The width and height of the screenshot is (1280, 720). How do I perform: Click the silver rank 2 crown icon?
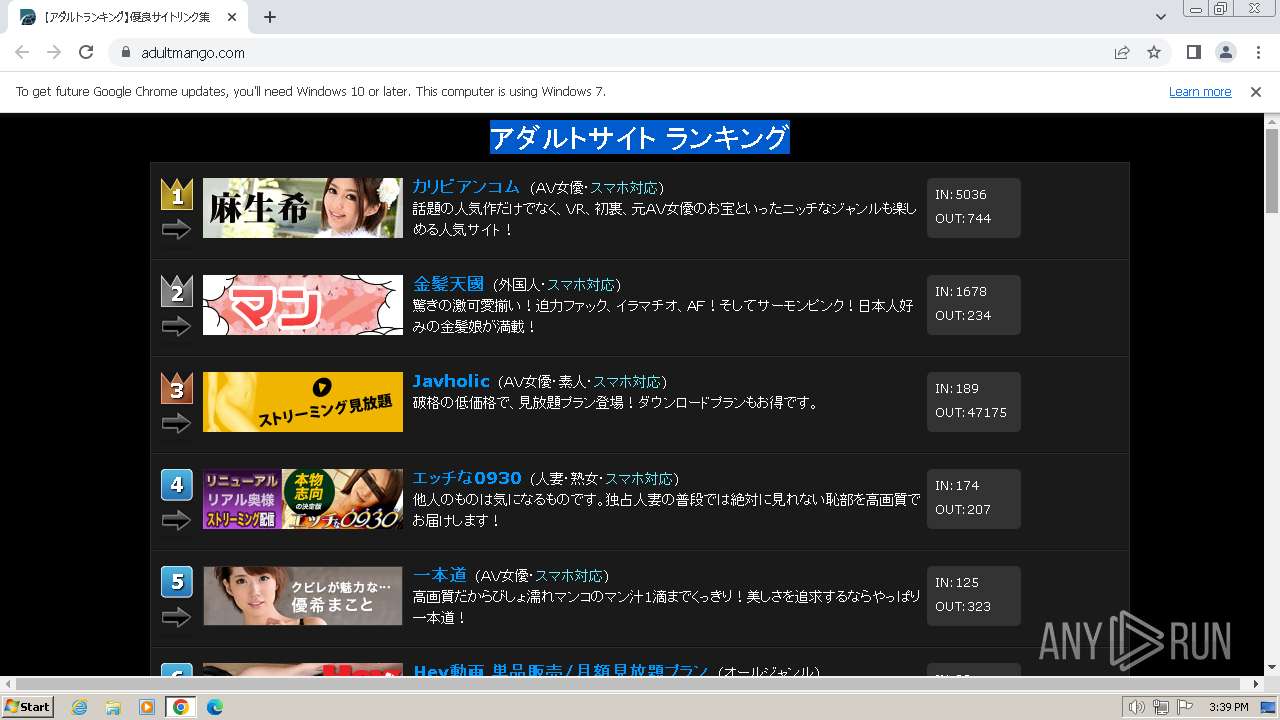[x=177, y=291]
